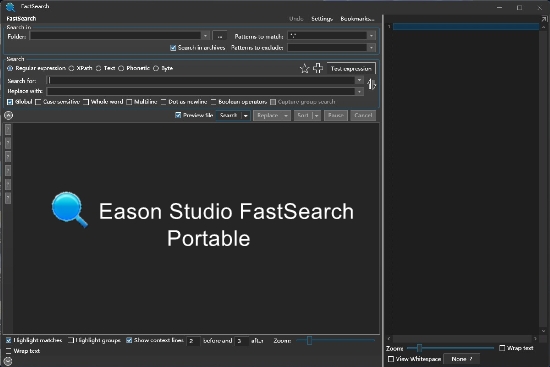Click in the Replace with input field

201,92
